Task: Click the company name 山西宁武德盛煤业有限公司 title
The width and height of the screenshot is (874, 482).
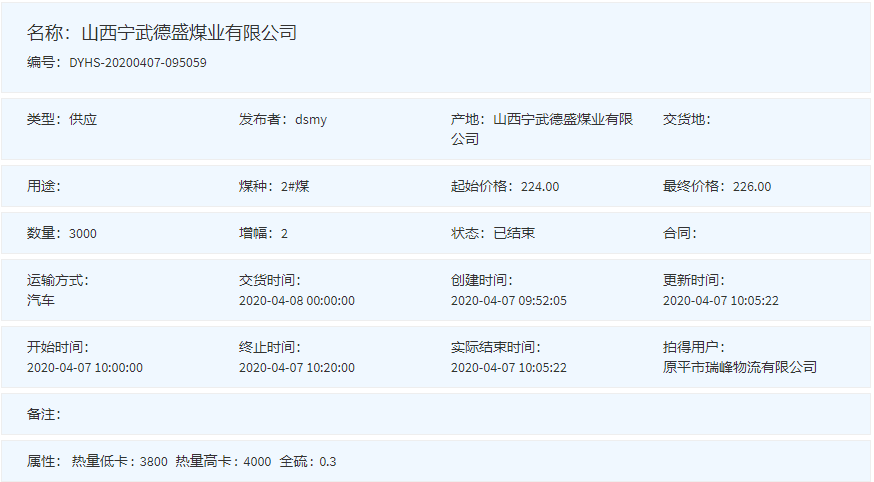Action: click(188, 33)
